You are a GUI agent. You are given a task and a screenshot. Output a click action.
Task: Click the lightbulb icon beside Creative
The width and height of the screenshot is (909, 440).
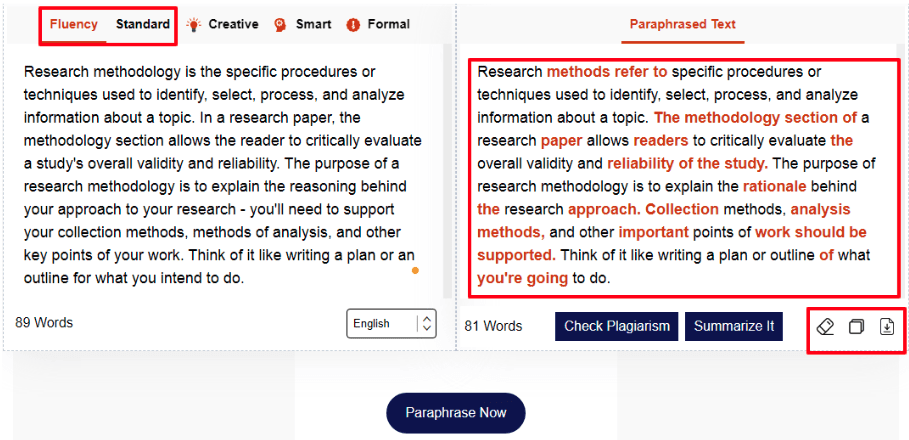click(193, 24)
